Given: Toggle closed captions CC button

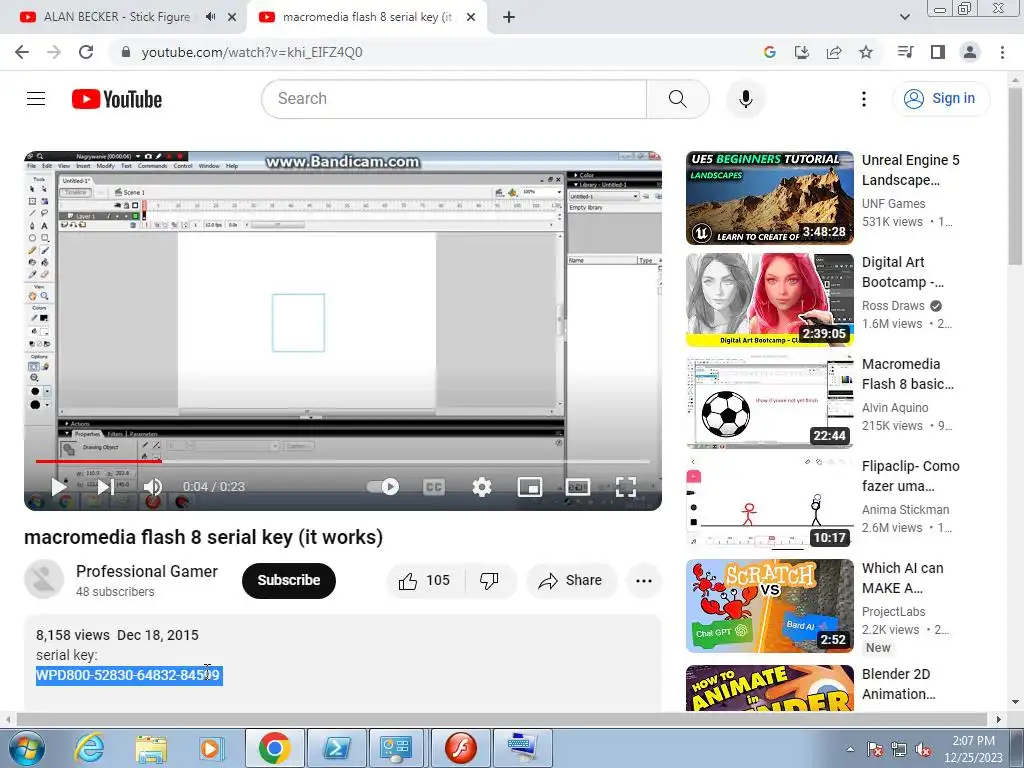Looking at the screenshot, I should pyautogui.click(x=434, y=487).
